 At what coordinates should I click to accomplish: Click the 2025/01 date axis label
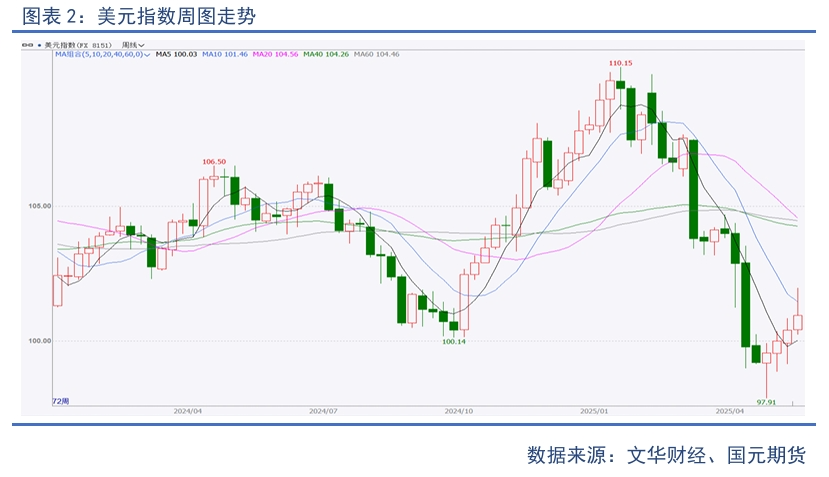tap(596, 410)
